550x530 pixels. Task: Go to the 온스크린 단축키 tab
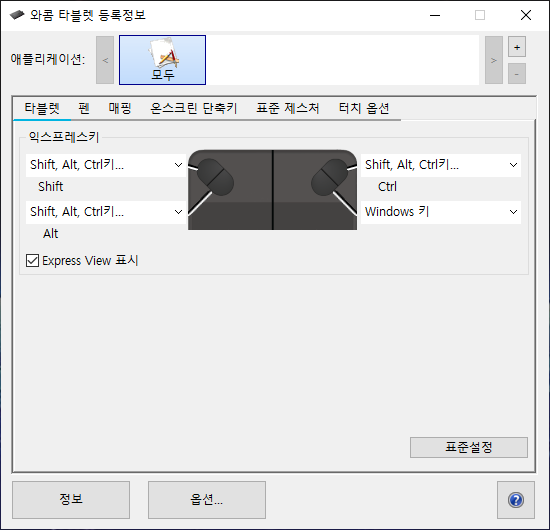[194, 108]
